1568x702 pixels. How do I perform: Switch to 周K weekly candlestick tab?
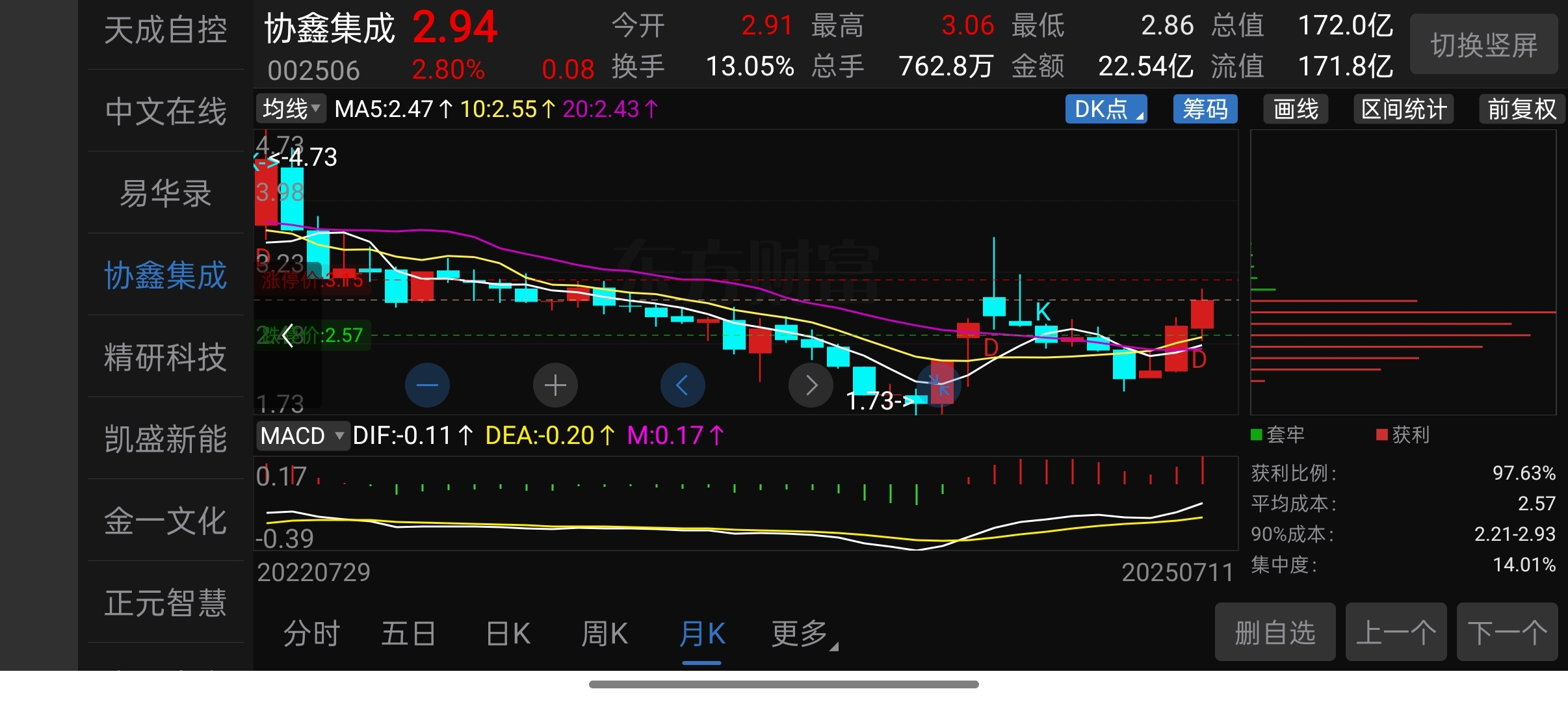pos(605,634)
